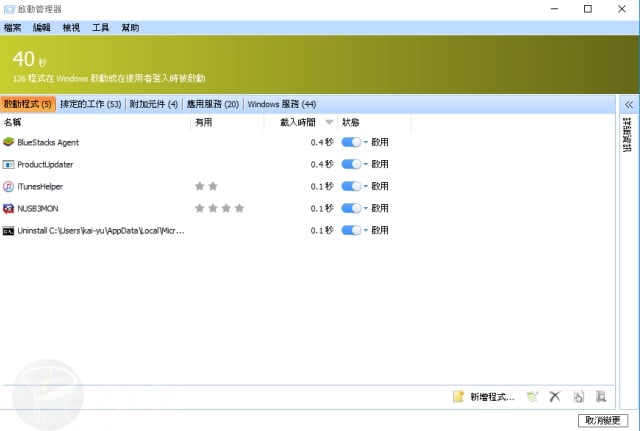Collapse right sidebar with double-chevron icon
This screenshot has height=431, width=640.
tap(629, 105)
